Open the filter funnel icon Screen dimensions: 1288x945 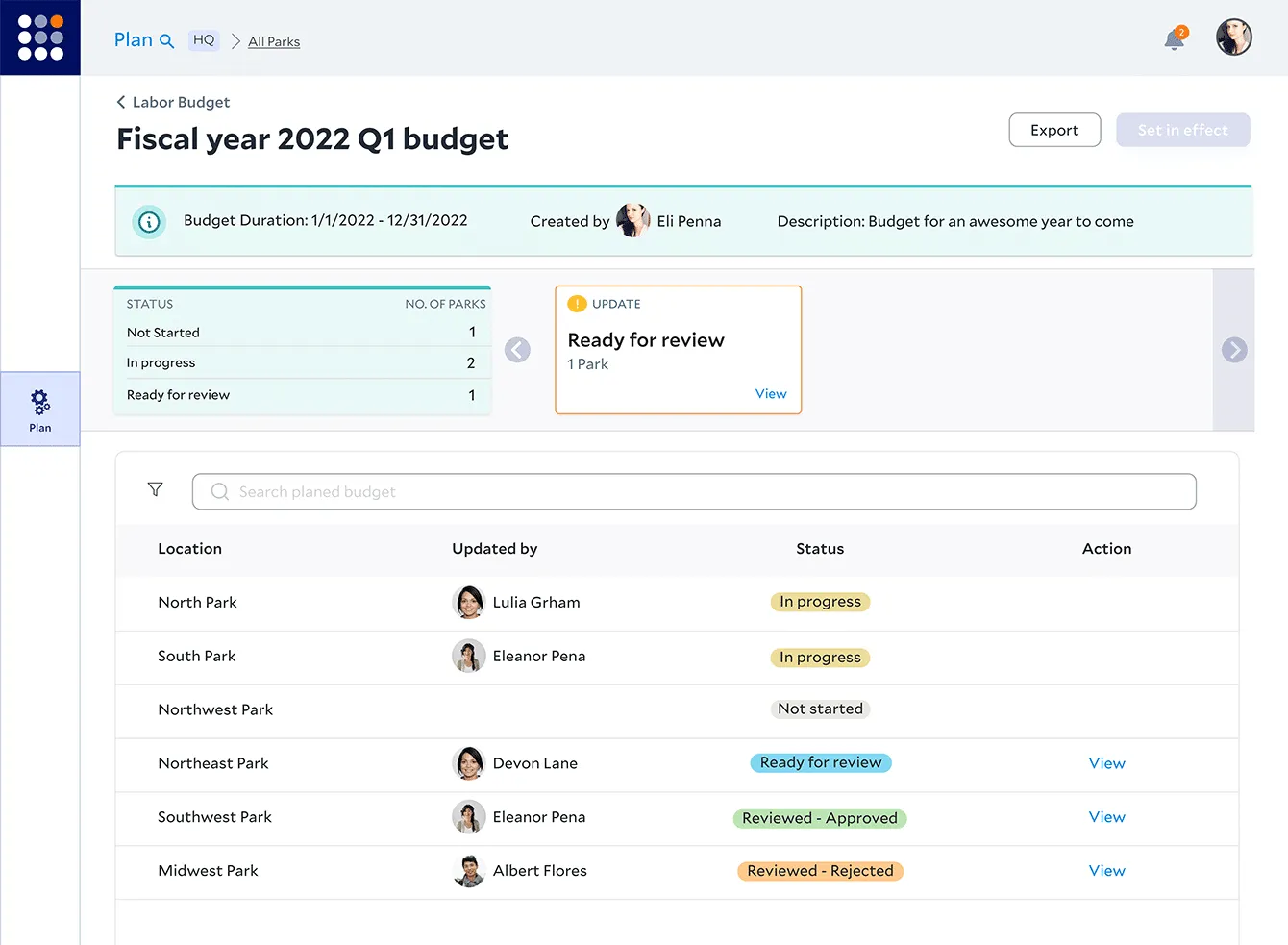[155, 489]
